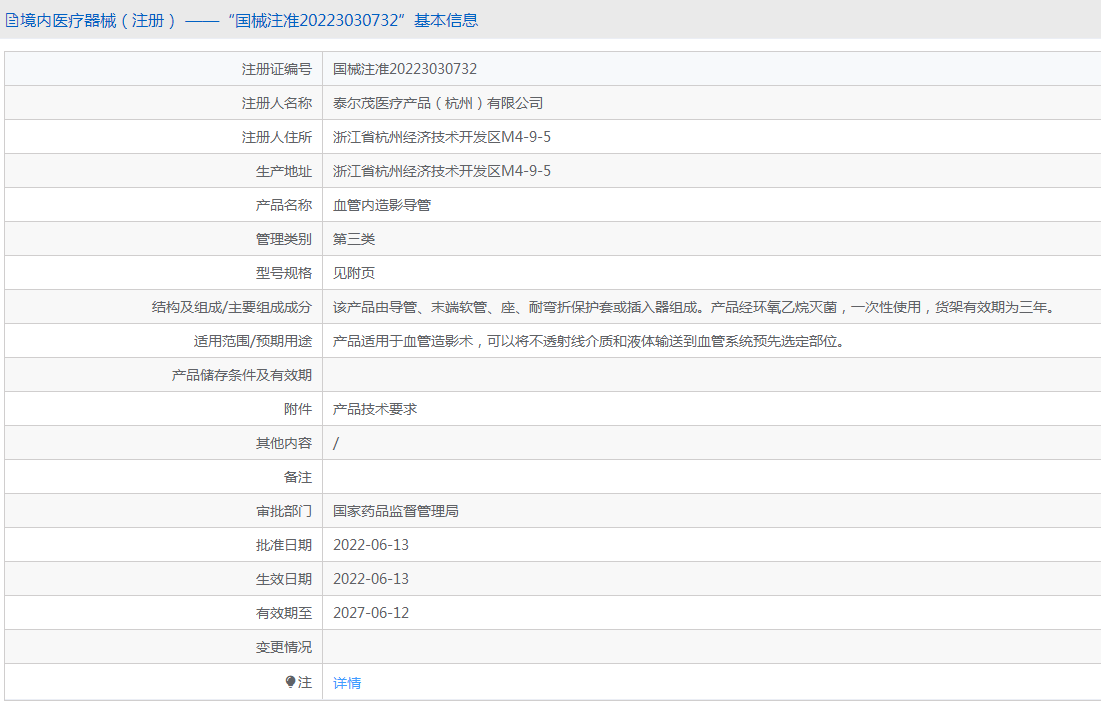Select the approving department 国家药品监督管理局
This screenshot has height=704, width=1101.
pyautogui.click(x=396, y=511)
